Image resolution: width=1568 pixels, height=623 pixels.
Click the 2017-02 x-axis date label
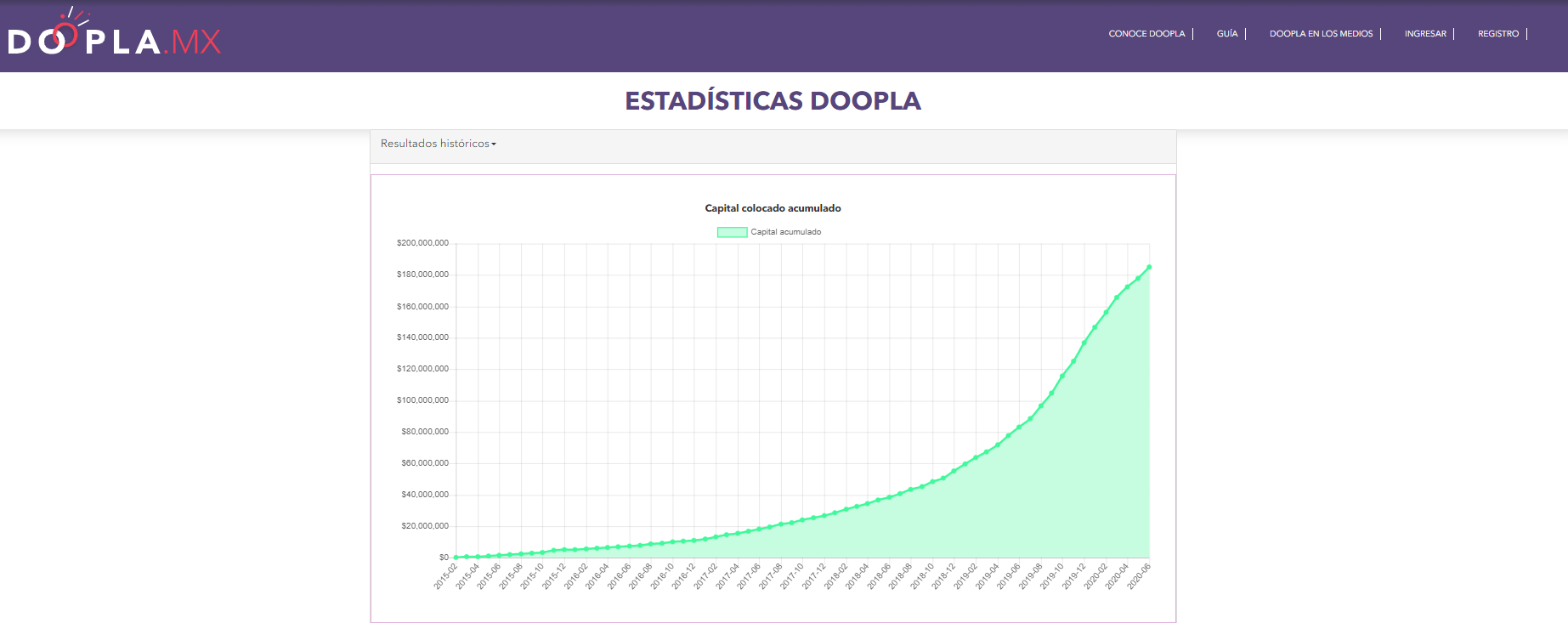point(706,576)
